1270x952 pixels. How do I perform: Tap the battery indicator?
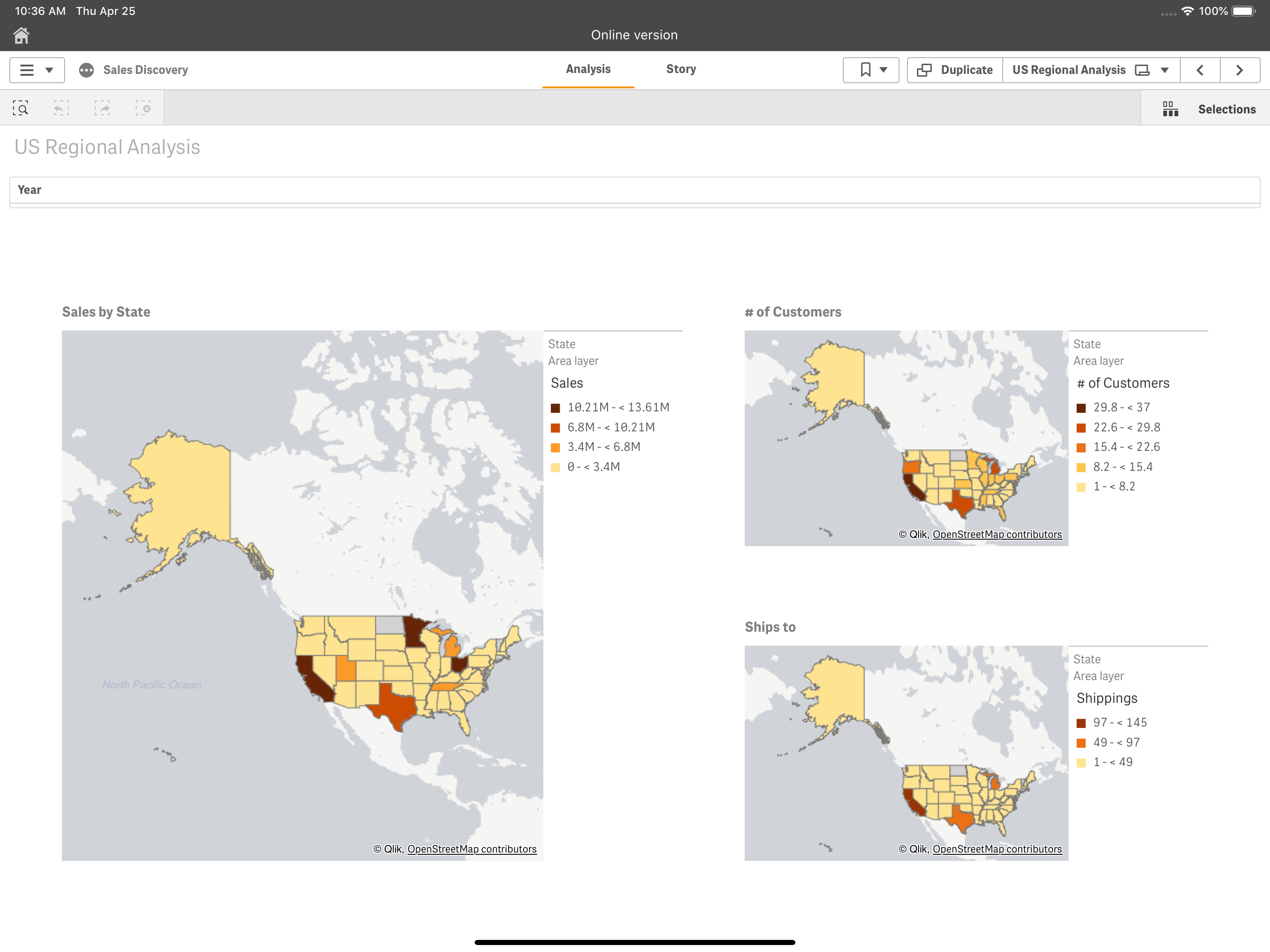[1244, 11]
